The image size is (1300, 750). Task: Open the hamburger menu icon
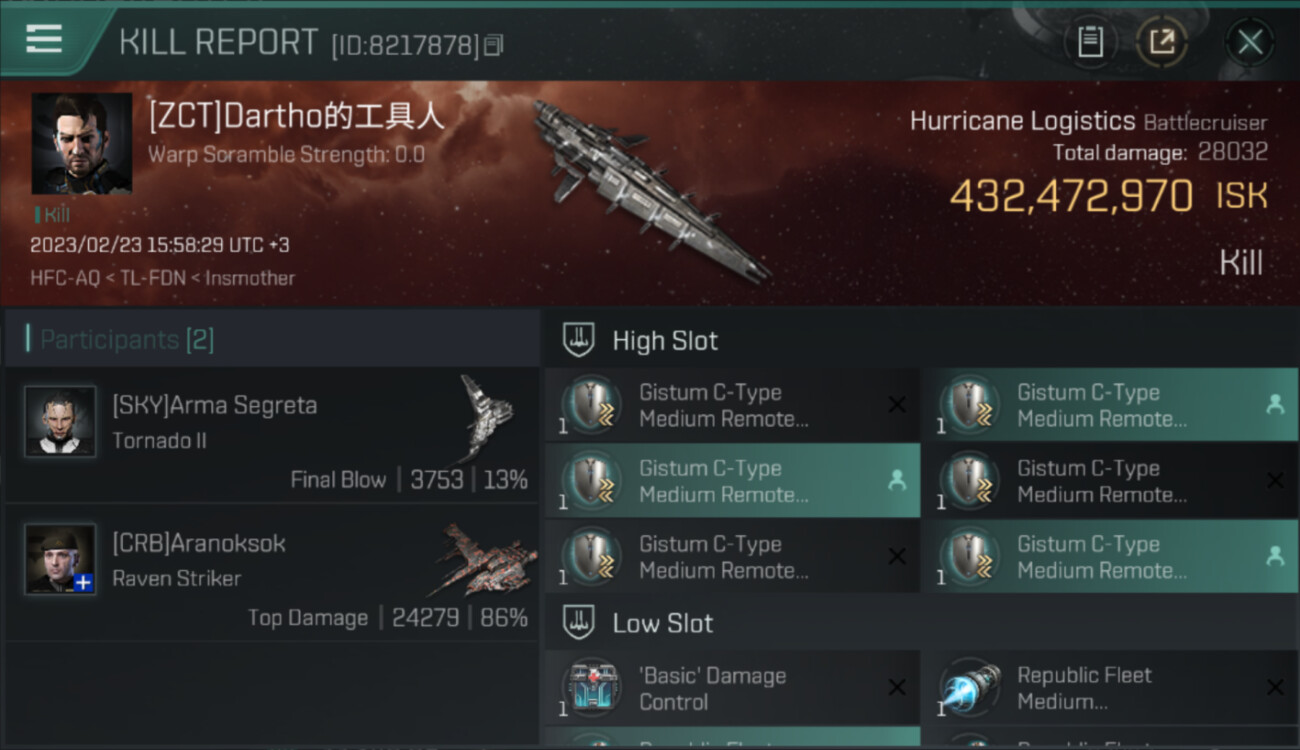43,39
